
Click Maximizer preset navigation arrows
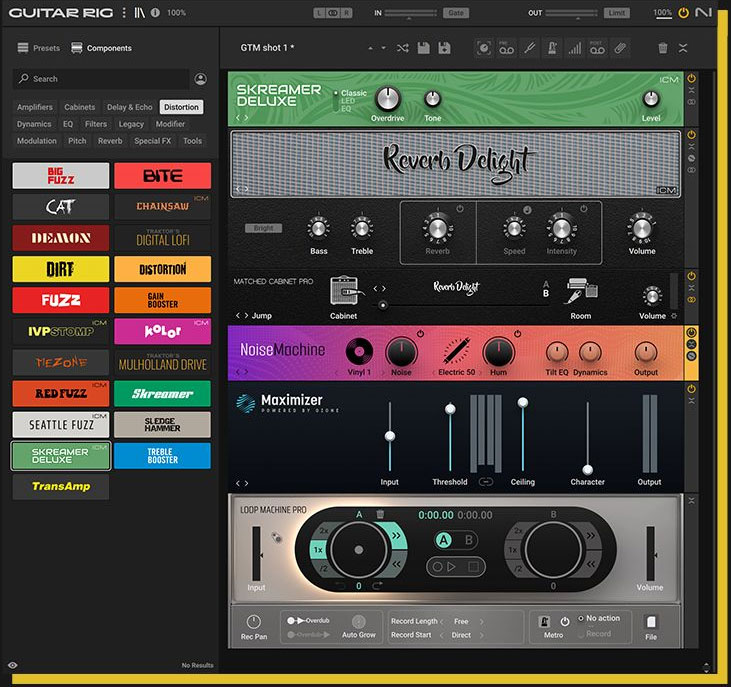point(241,483)
